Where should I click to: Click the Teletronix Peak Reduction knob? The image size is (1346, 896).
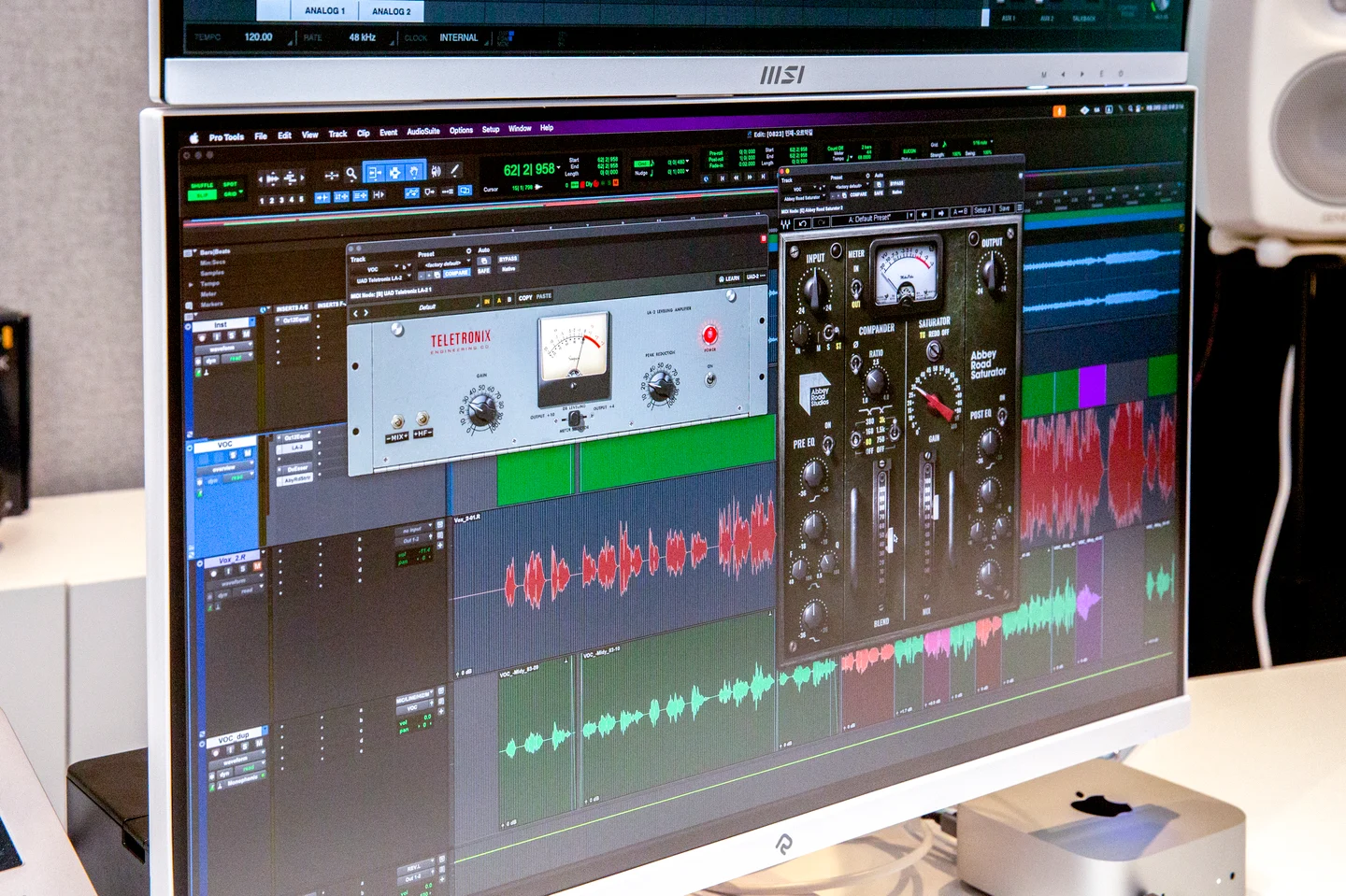point(661,385)
